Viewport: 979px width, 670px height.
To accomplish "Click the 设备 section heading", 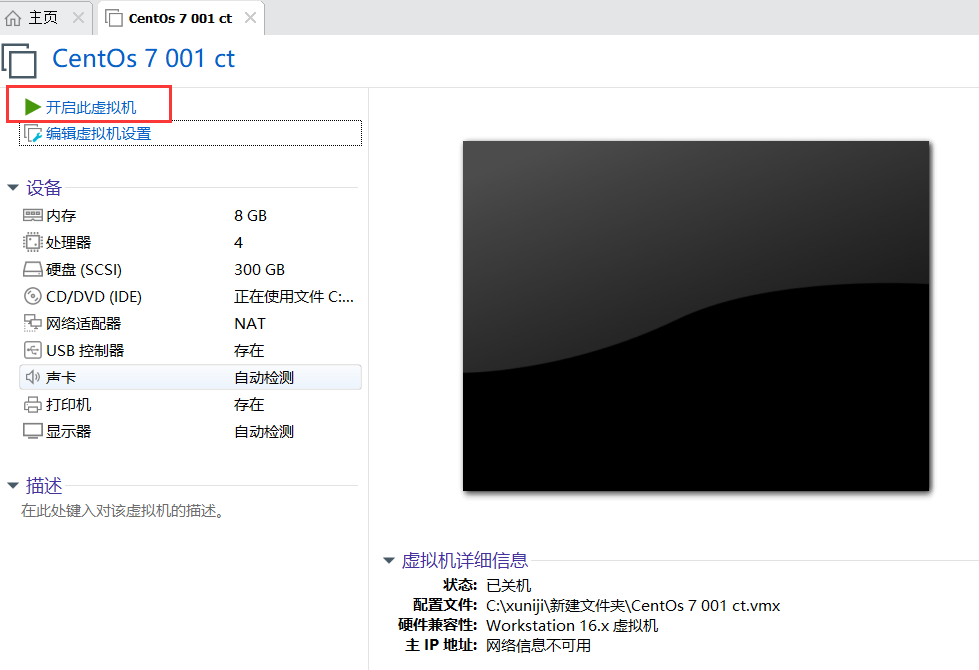I will [44, 187].
